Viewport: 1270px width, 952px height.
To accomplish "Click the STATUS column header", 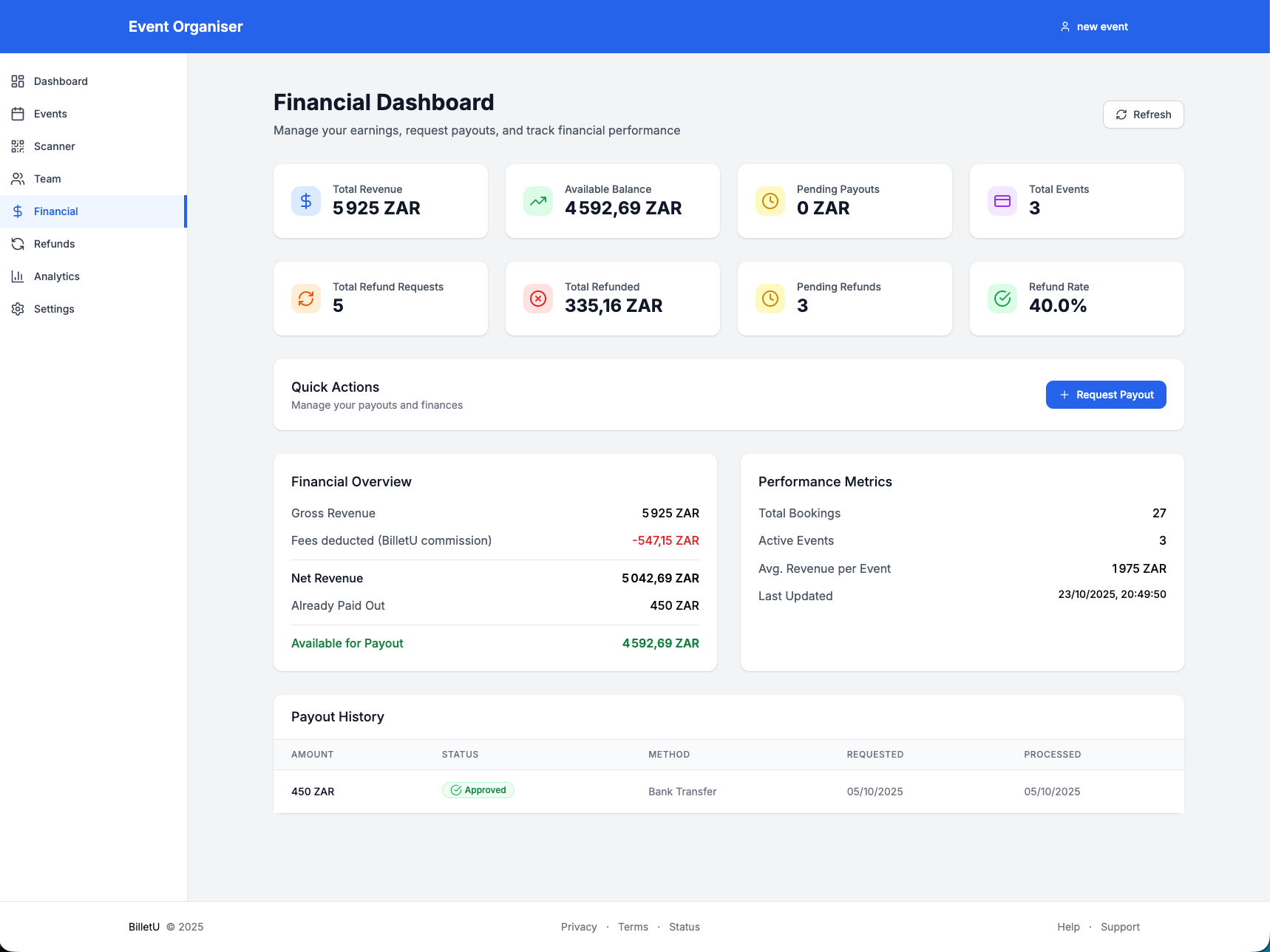I will pos(461,755).
